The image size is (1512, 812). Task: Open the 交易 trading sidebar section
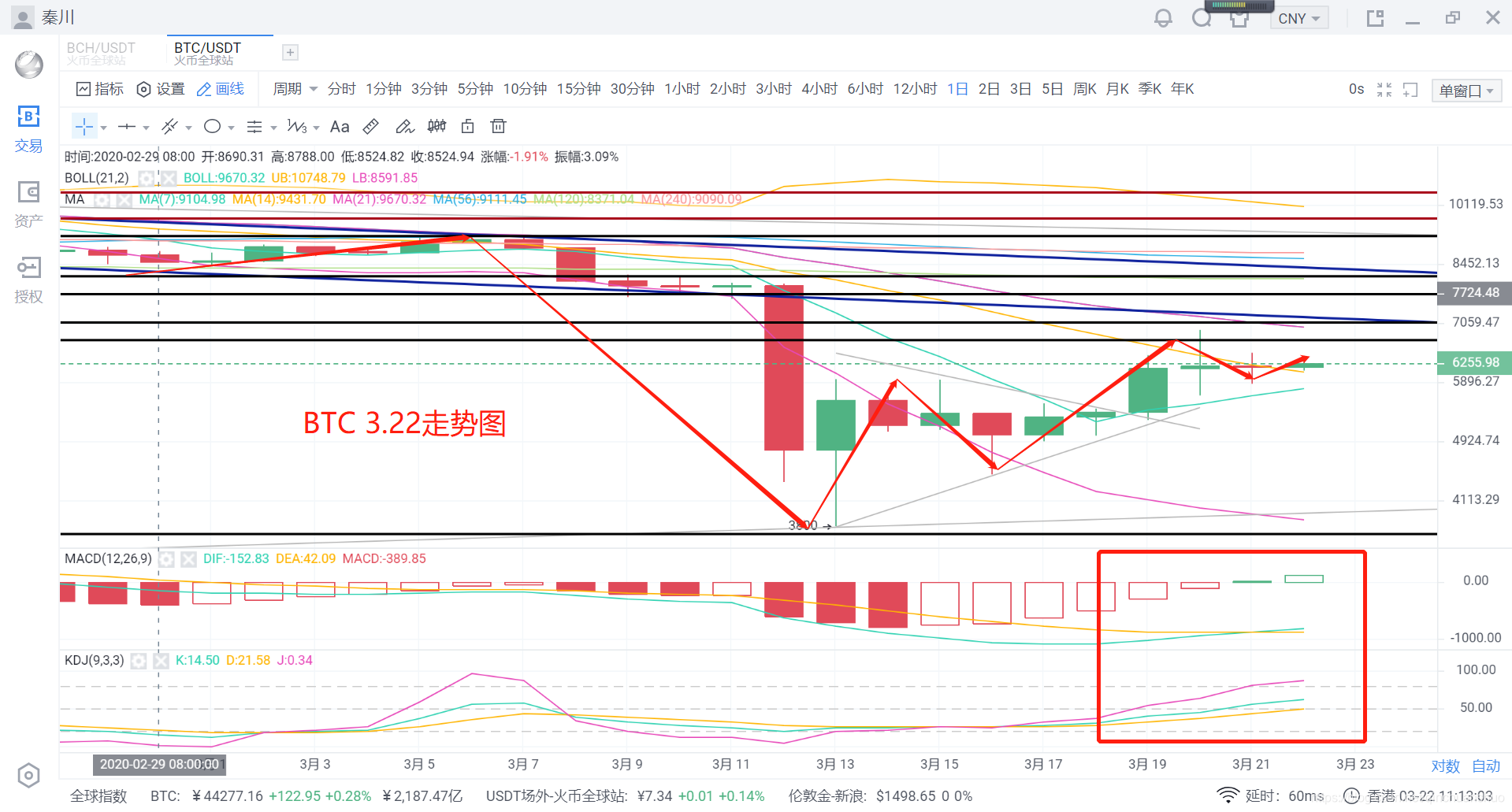(x=28, y=130)
